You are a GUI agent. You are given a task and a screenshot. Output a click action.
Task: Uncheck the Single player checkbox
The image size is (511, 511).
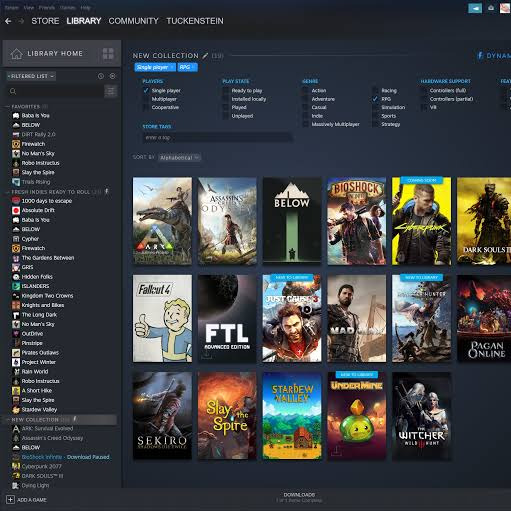[x=146, y=90]
